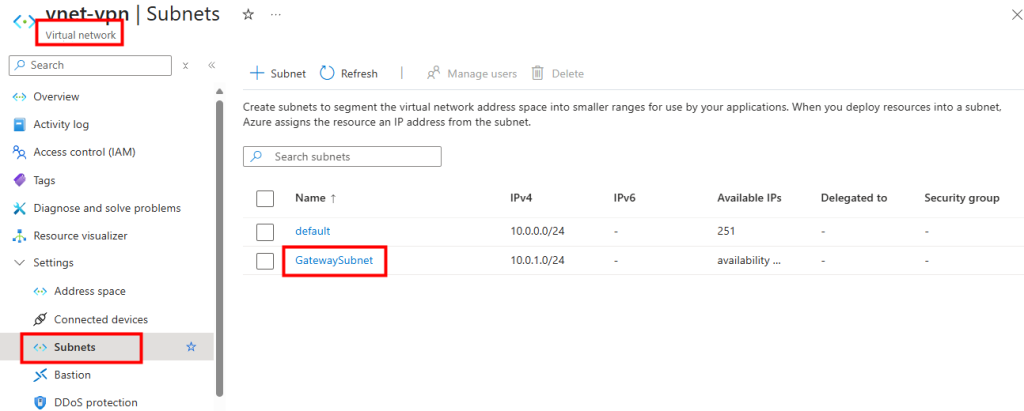Click the Overview icon in sidebar

click(20, 97)
